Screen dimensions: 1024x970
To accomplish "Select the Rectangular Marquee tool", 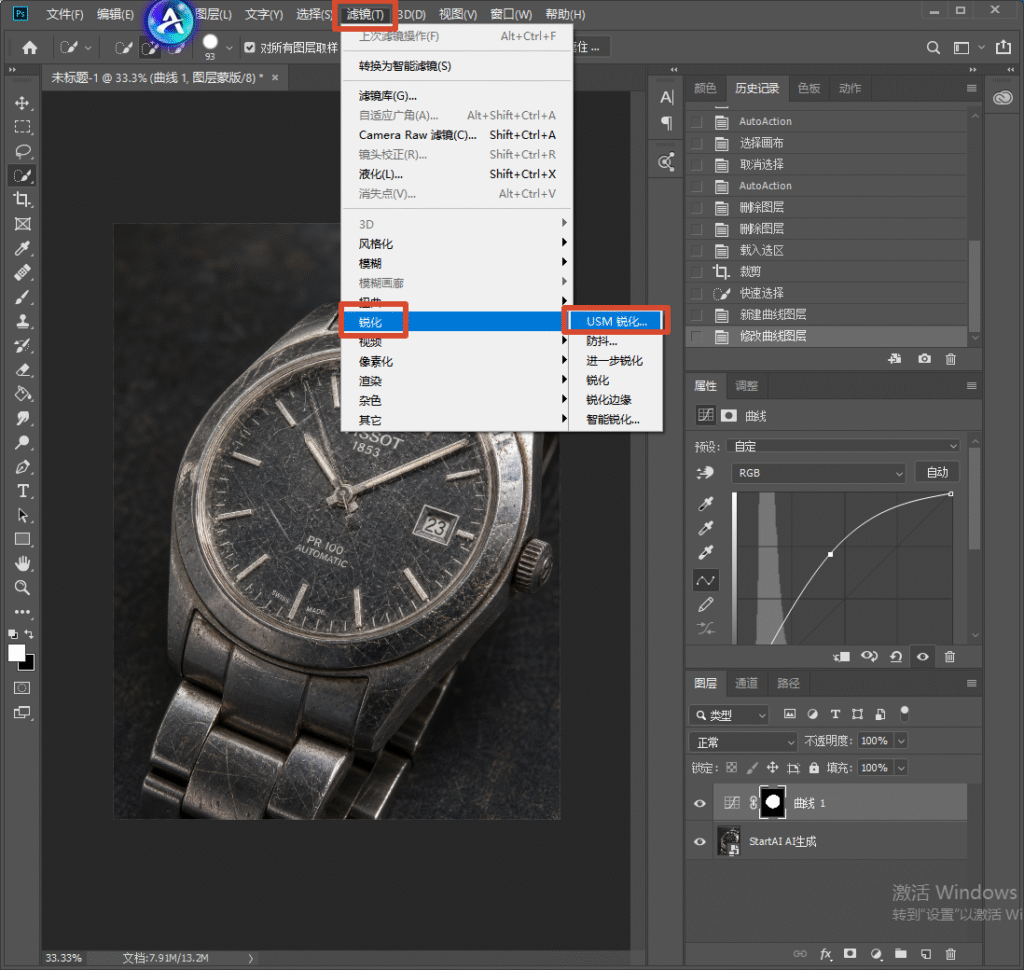I will [22, 127].
